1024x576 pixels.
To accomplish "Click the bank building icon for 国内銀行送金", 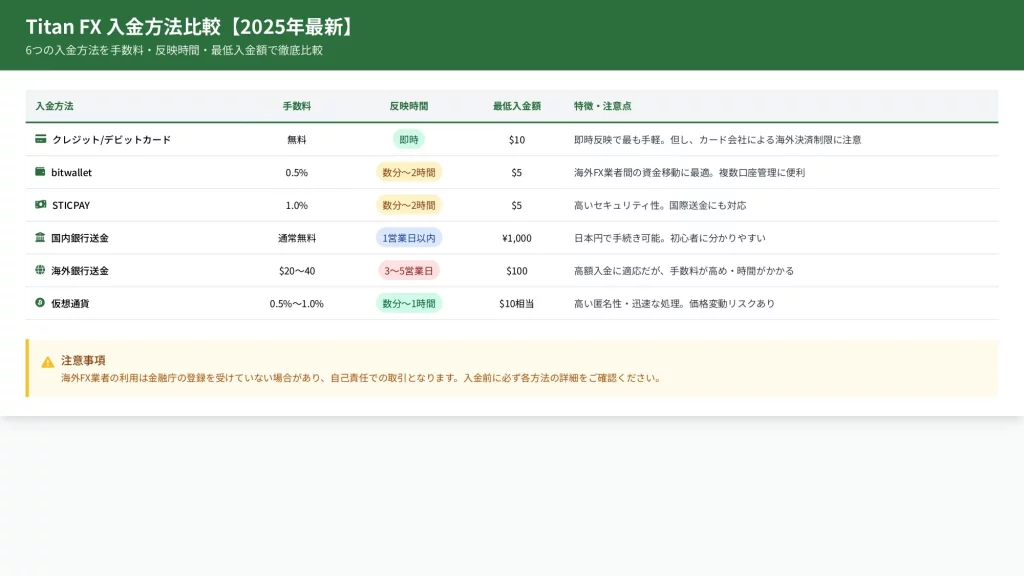I will pyautogui.click(x=40, y=238).
